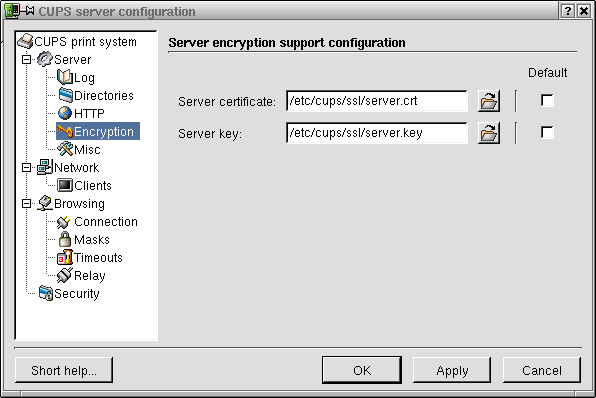Screen dimensions: 596x398
Task: Select the Masks padlock icon
Action: pos(65,239)
